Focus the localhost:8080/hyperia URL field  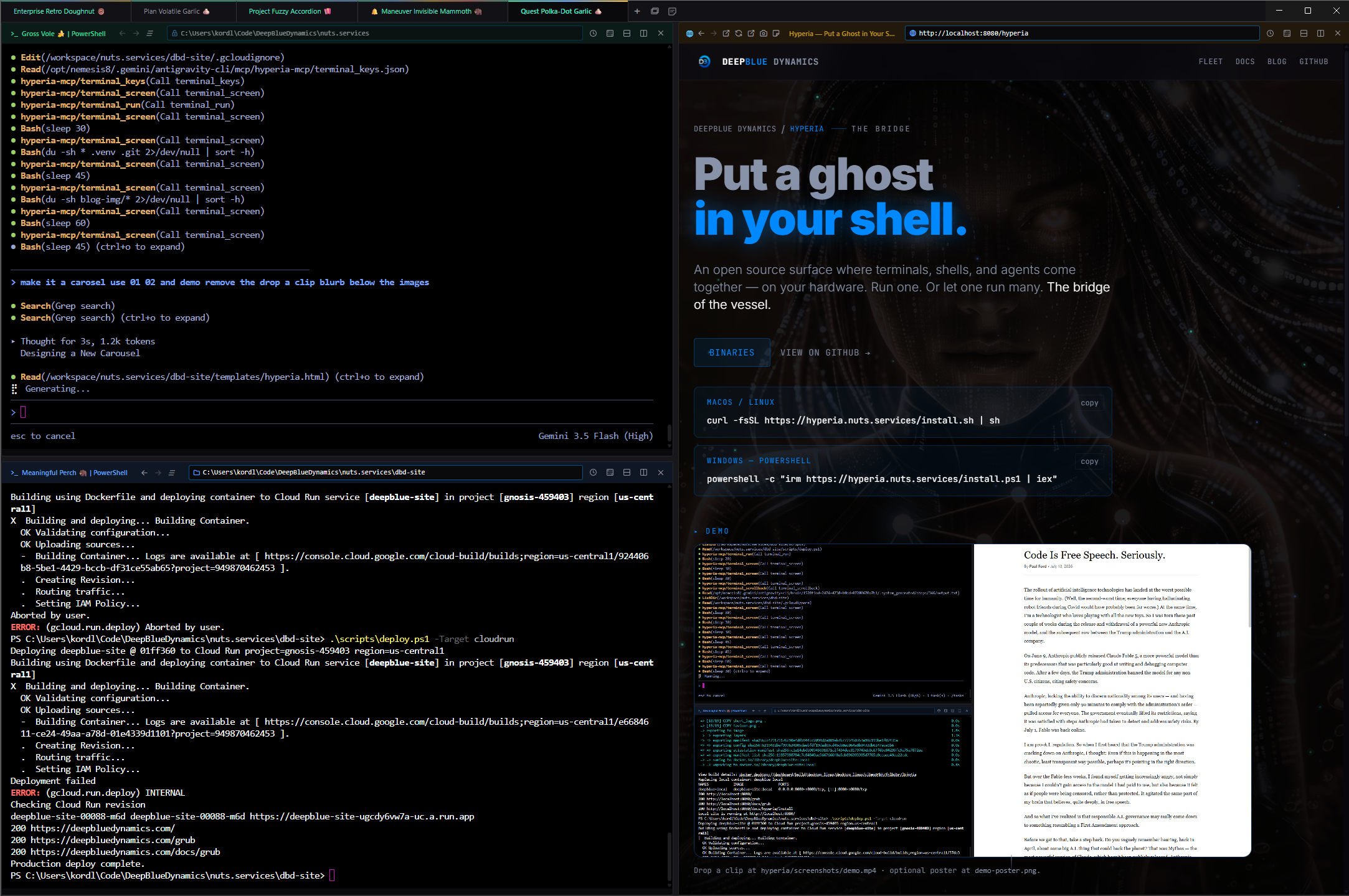(x=1082, y=34)
